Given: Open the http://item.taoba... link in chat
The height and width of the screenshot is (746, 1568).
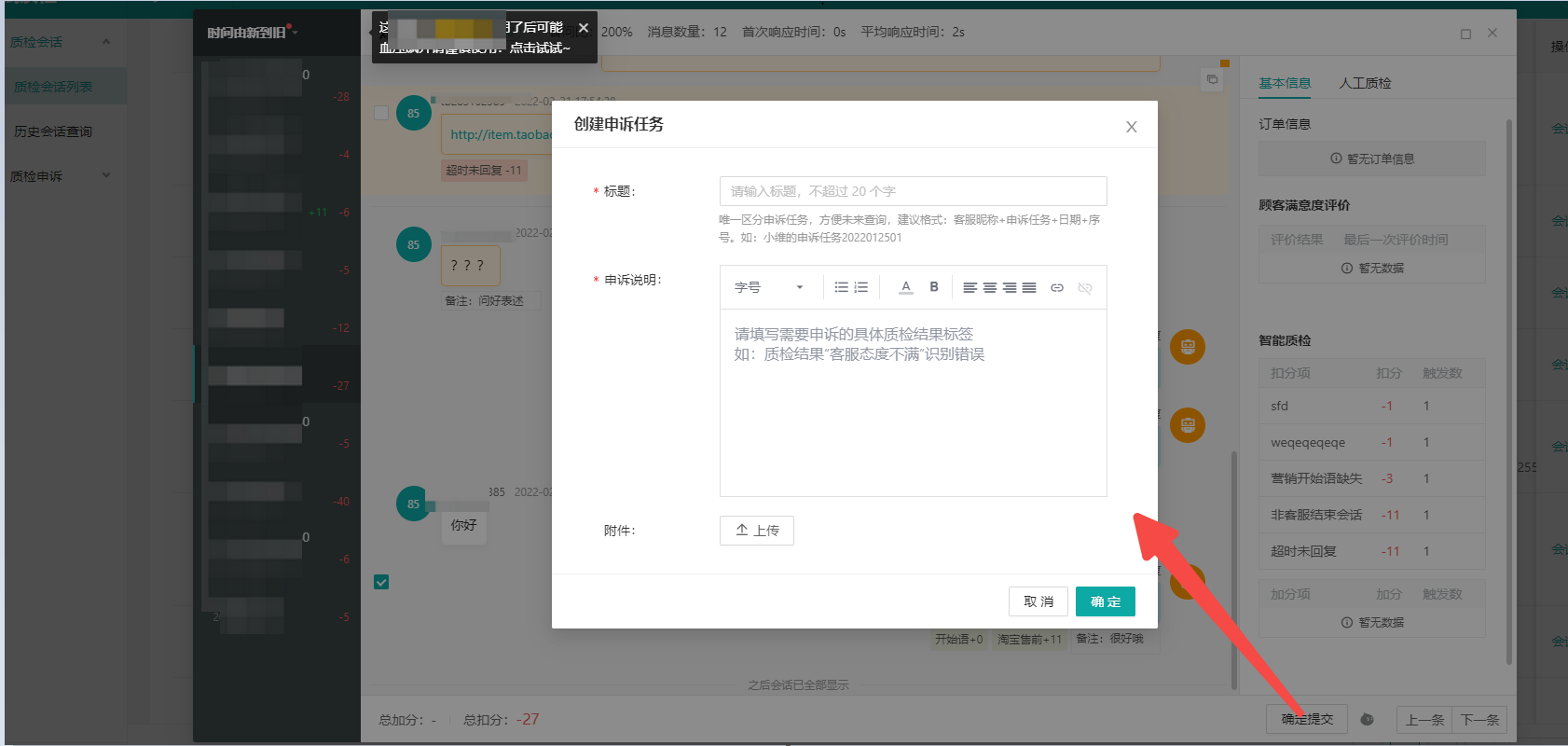Looking at the screenshot, I should pos(501,134).
